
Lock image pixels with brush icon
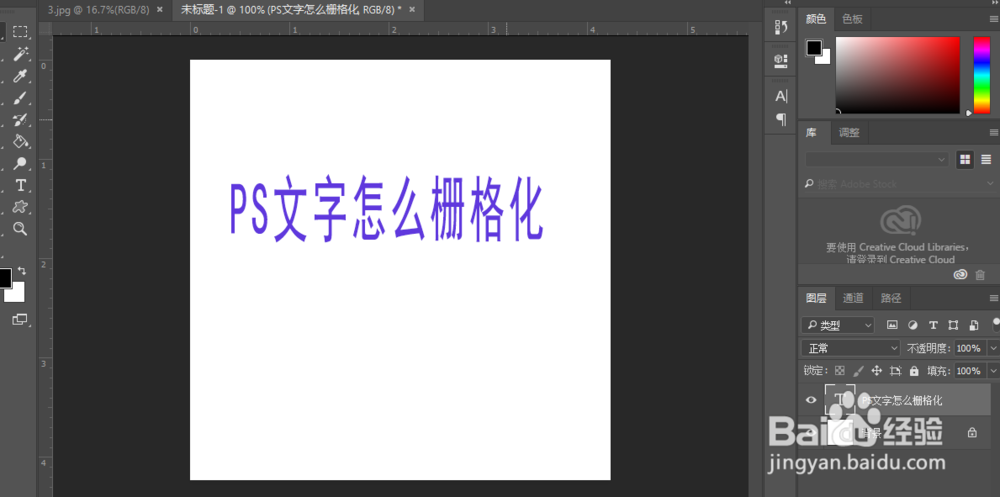pyautogui.click(x=858, y=370)
